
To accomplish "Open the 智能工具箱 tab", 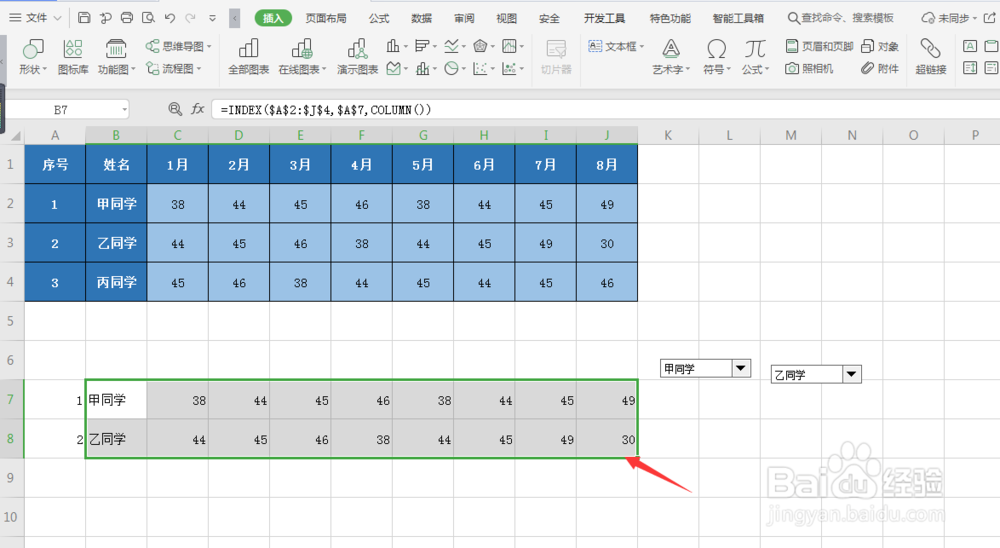I will 738,18.
